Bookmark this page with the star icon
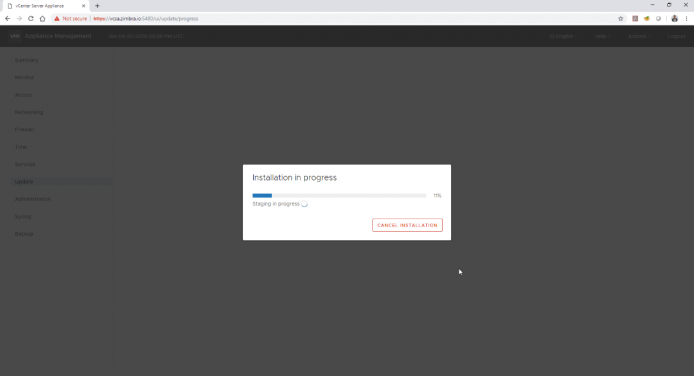The width and height of the screenshot is (694, 376). (x=621, y=19)
